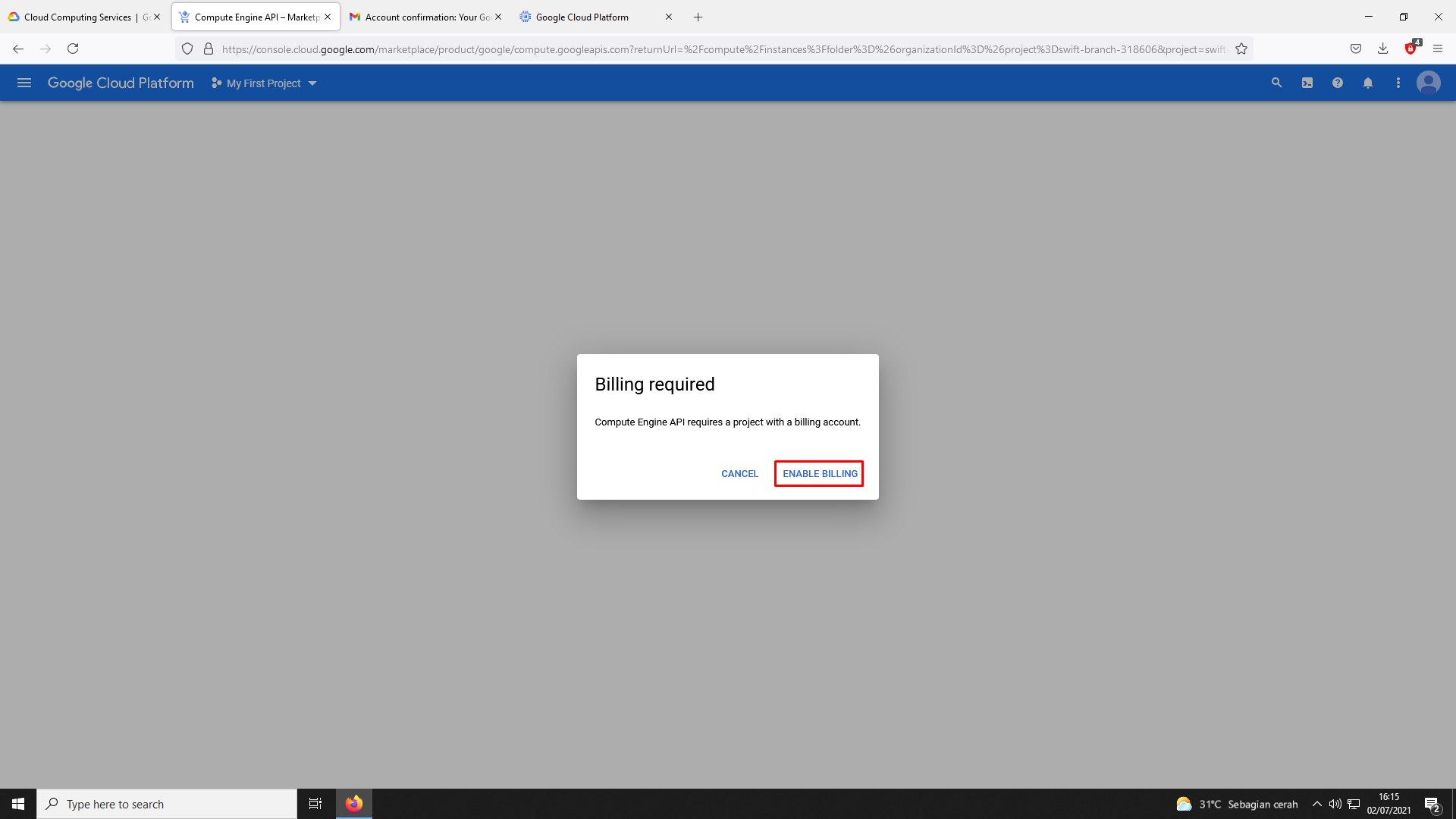Click the browser address bar URL
1456x819 pixels.
click(720, 49)
